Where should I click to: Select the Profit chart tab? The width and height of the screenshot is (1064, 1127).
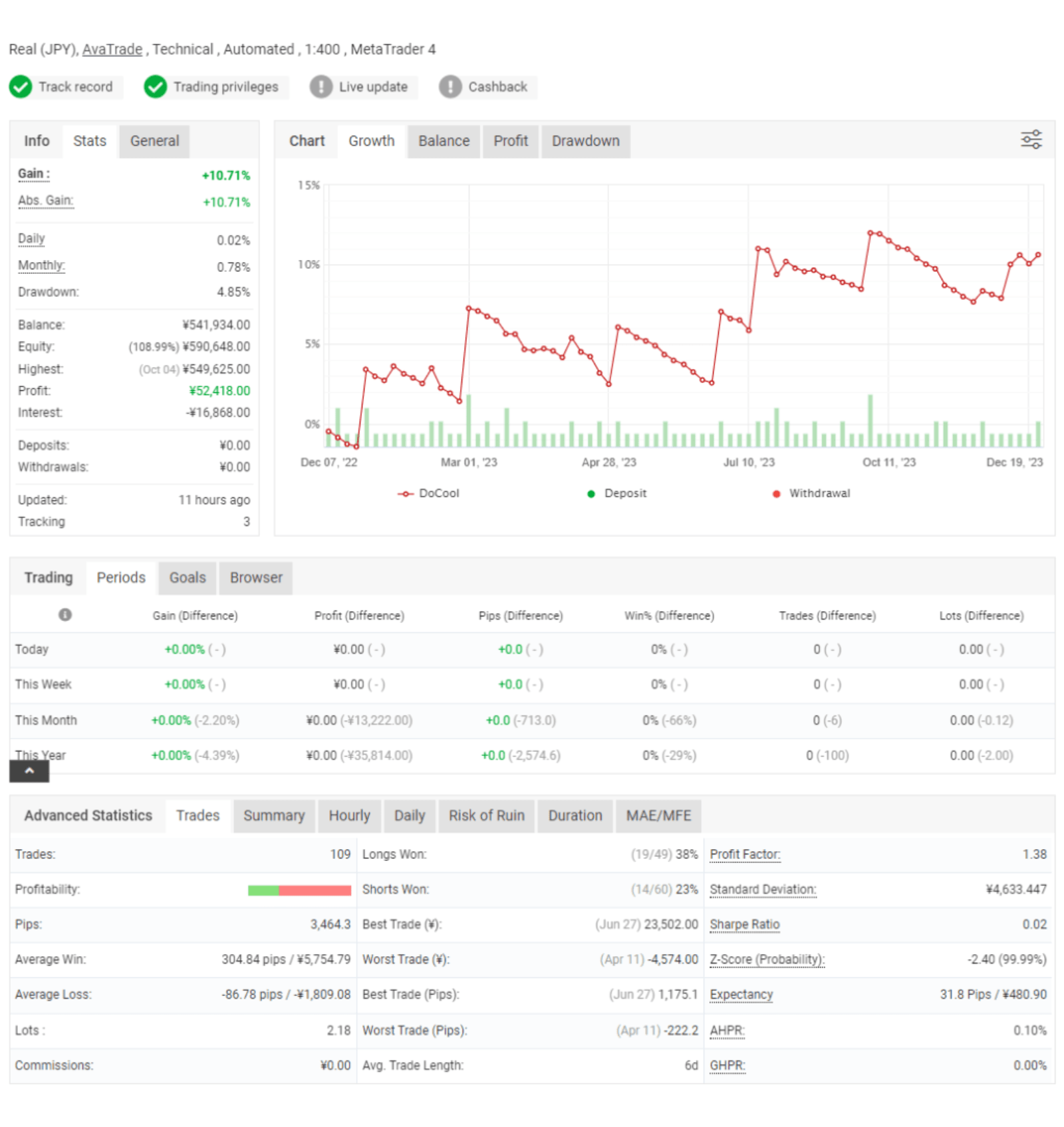tap(511, 141)
